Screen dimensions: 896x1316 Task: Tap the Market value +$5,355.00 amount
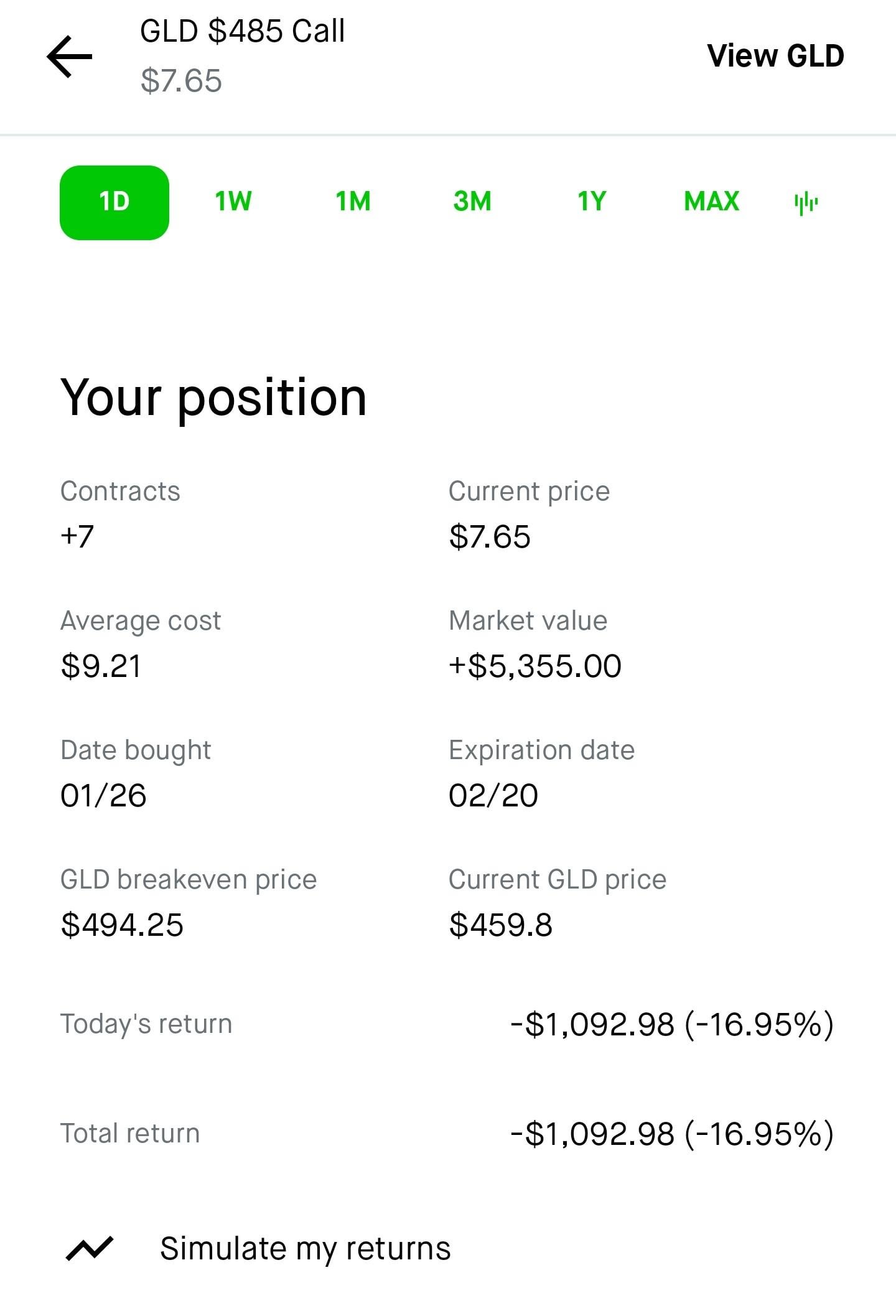coord(535,666)
